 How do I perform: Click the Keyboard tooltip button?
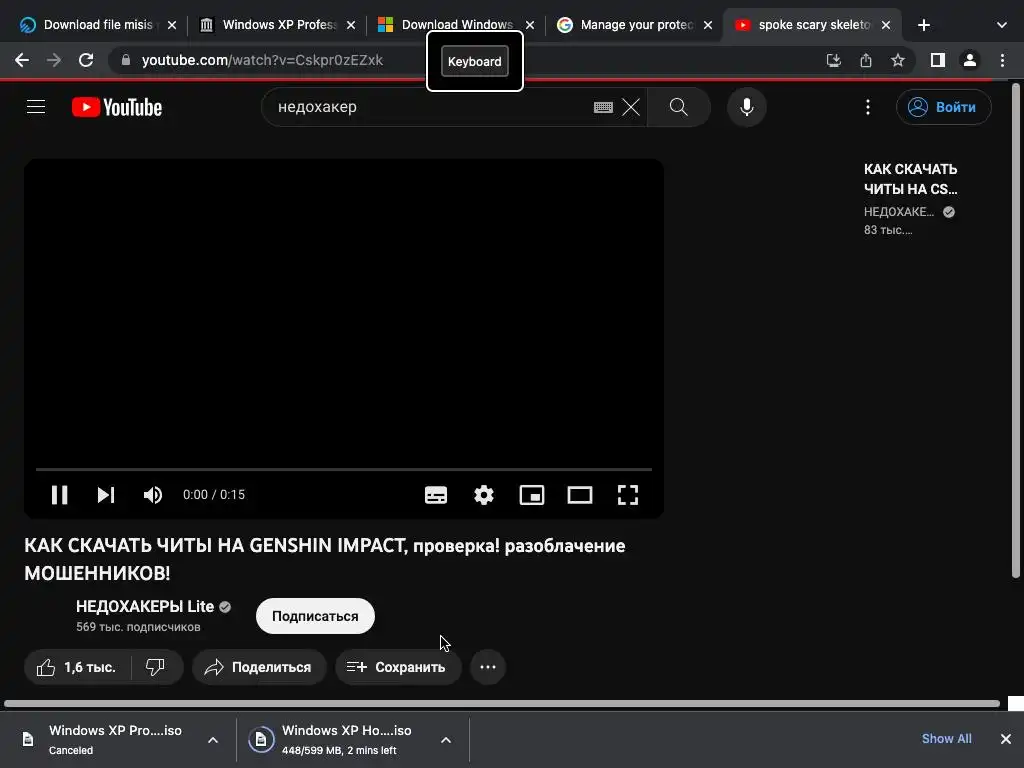pos(475,61)
